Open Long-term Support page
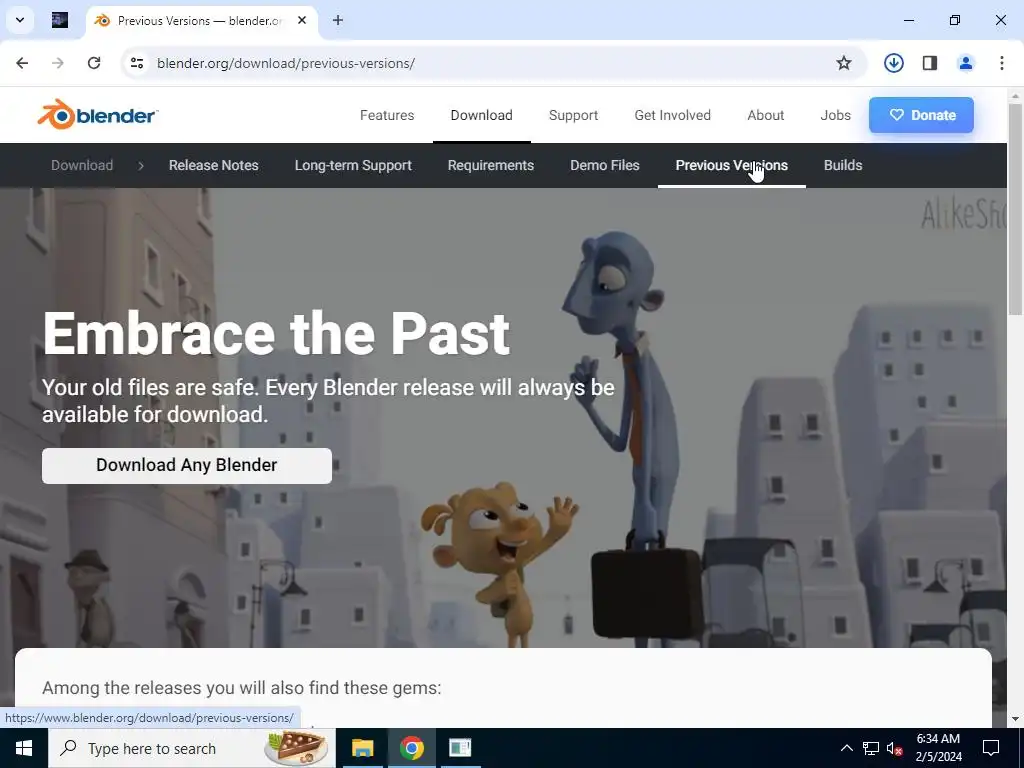Screen dimensions: 1024x768 [353, 165]
